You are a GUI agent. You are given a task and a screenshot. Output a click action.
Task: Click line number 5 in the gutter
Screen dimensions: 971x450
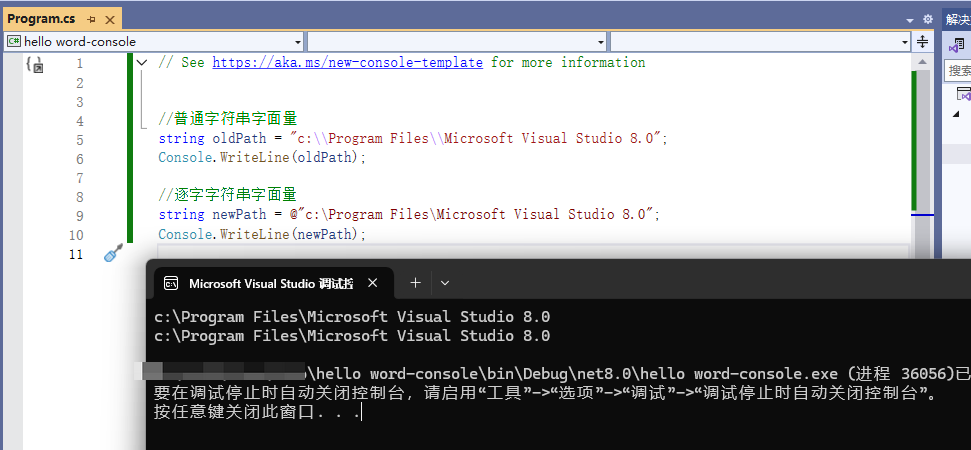point(79,139)
